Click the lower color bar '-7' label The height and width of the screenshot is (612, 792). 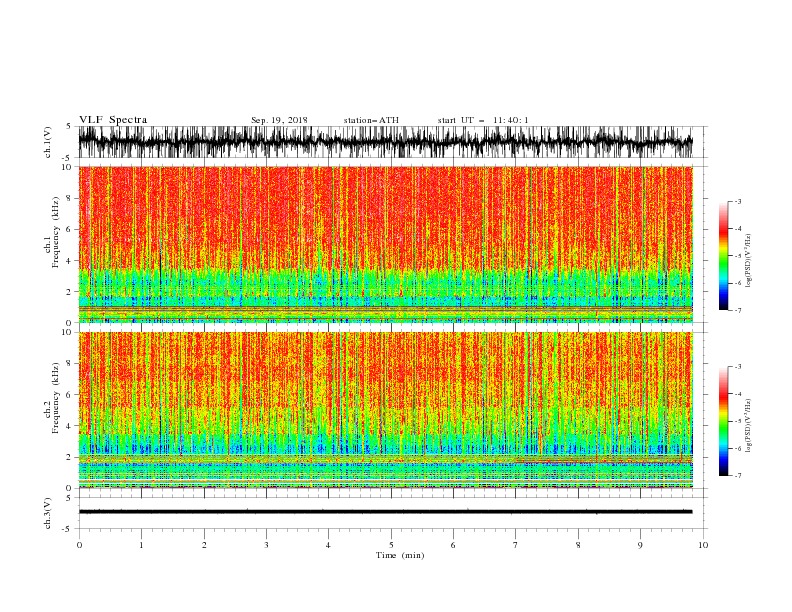coord(737,476)
